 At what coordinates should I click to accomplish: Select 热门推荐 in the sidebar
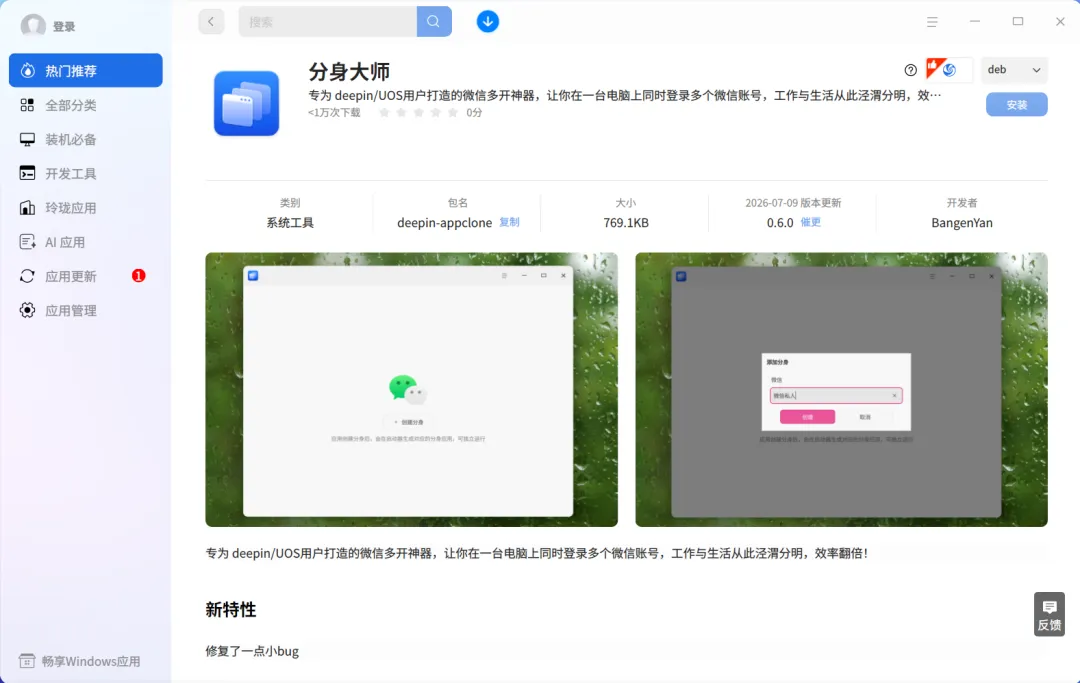point(85,70)
